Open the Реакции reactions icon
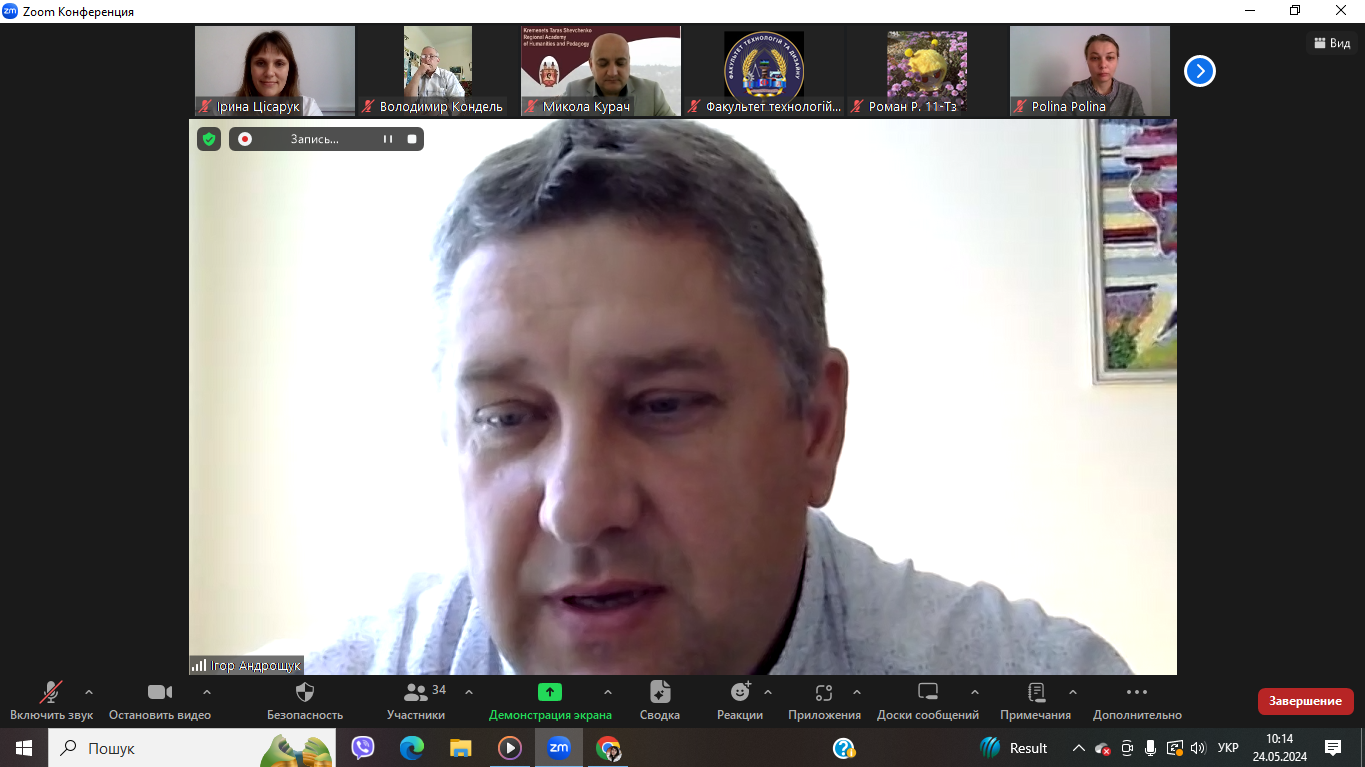Screen dimensions: 1365x767 pos(740,692)
